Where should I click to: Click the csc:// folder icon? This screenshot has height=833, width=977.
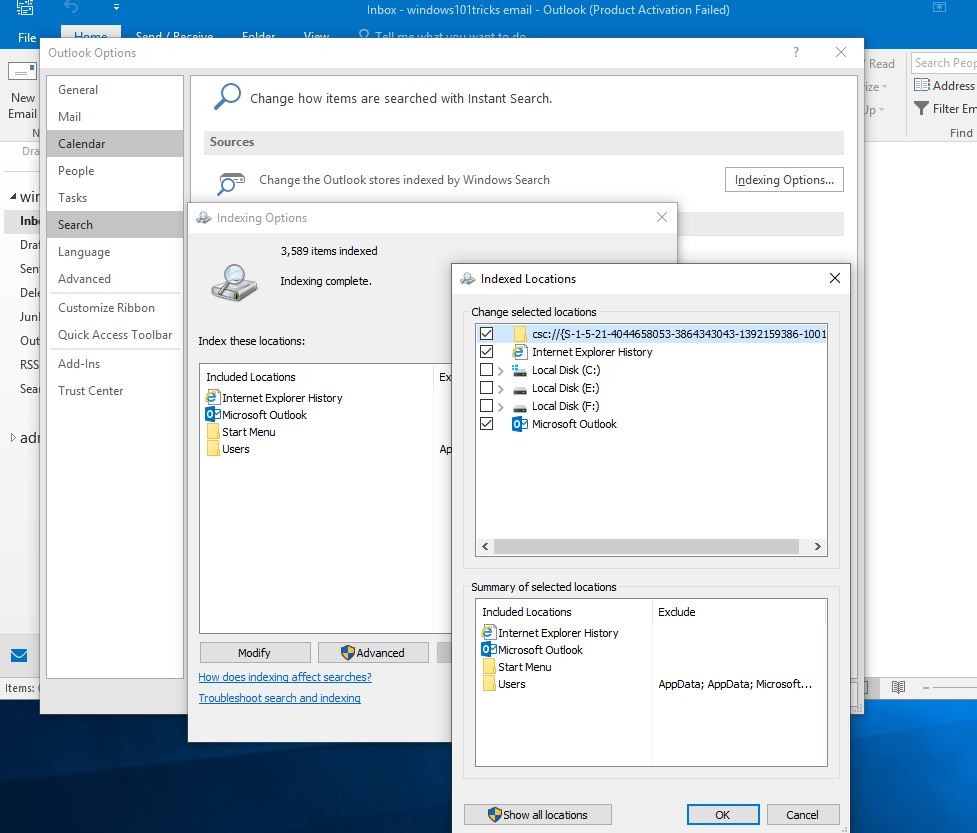point(520,333)
